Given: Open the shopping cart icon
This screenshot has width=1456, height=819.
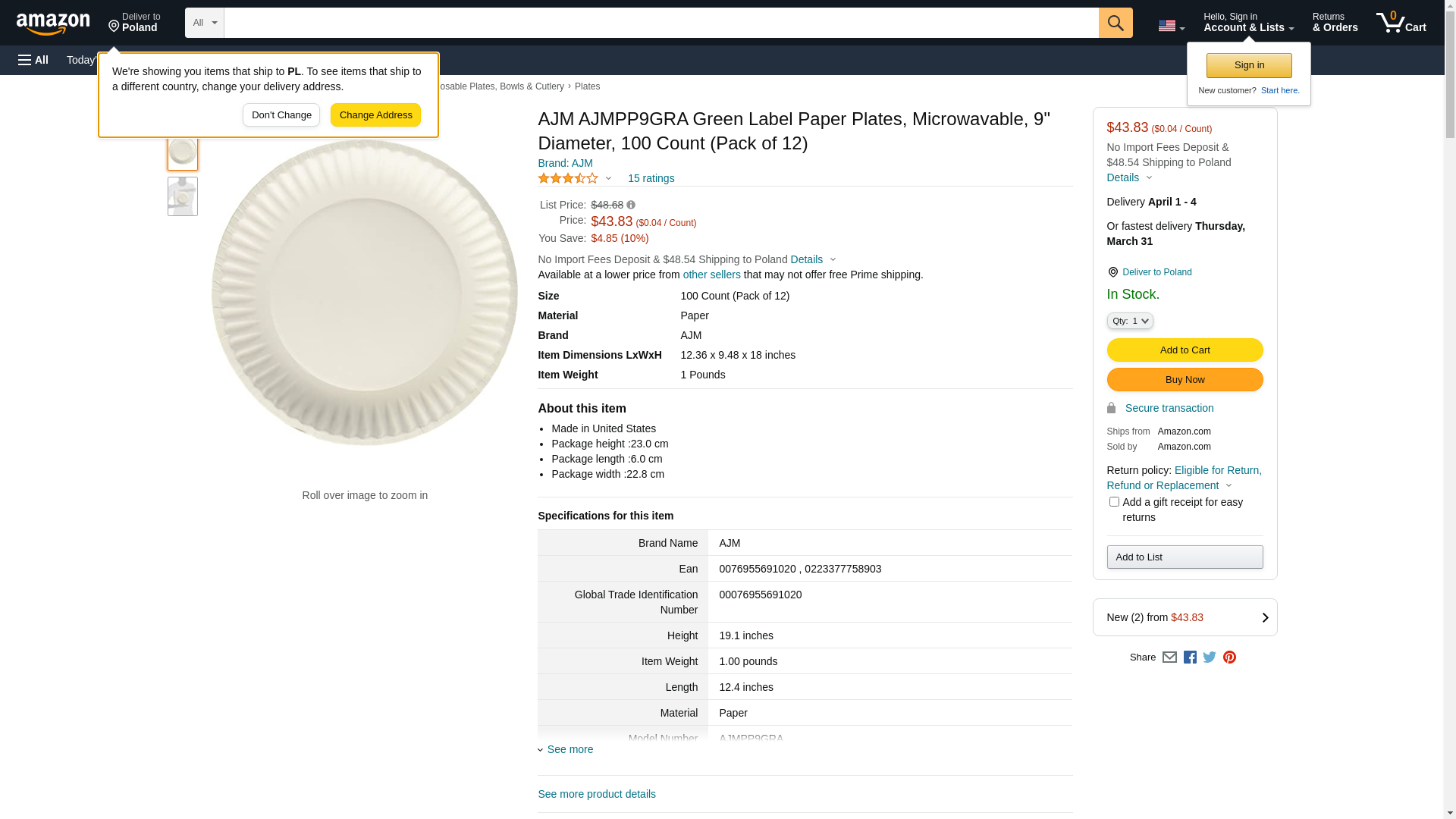Looking at the screenshot, I should tap(1401, 23).
